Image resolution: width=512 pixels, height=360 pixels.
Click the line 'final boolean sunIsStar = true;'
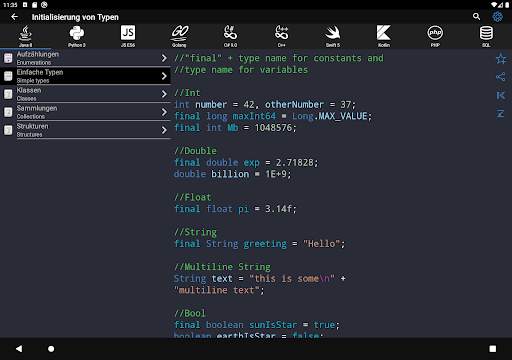(x=257, y=325)
